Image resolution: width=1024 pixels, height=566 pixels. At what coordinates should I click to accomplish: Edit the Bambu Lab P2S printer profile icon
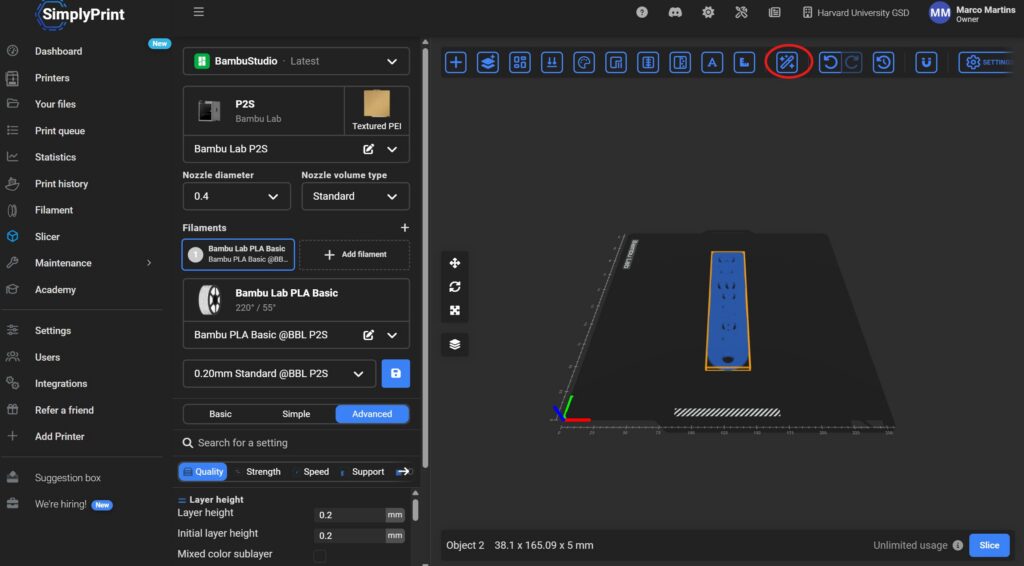click(x=368, y=149)
